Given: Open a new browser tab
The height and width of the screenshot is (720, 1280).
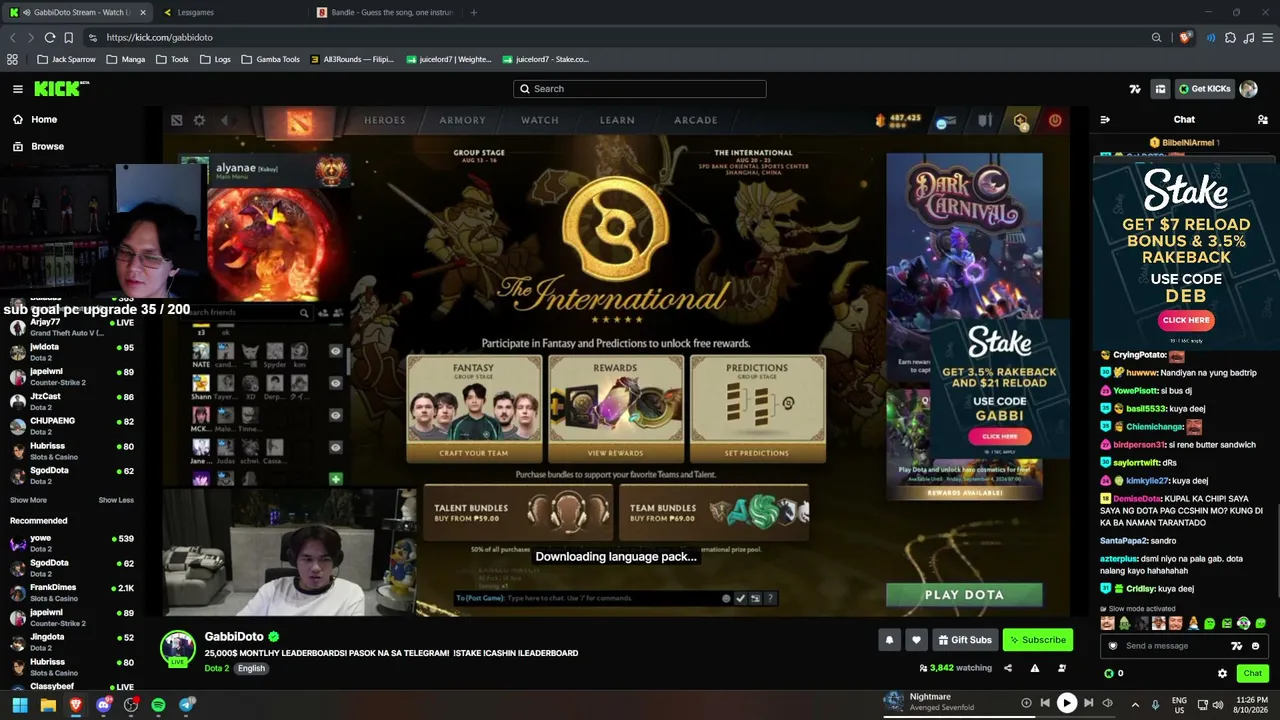Looking at the screenshot, I should (x=474, y=12).
